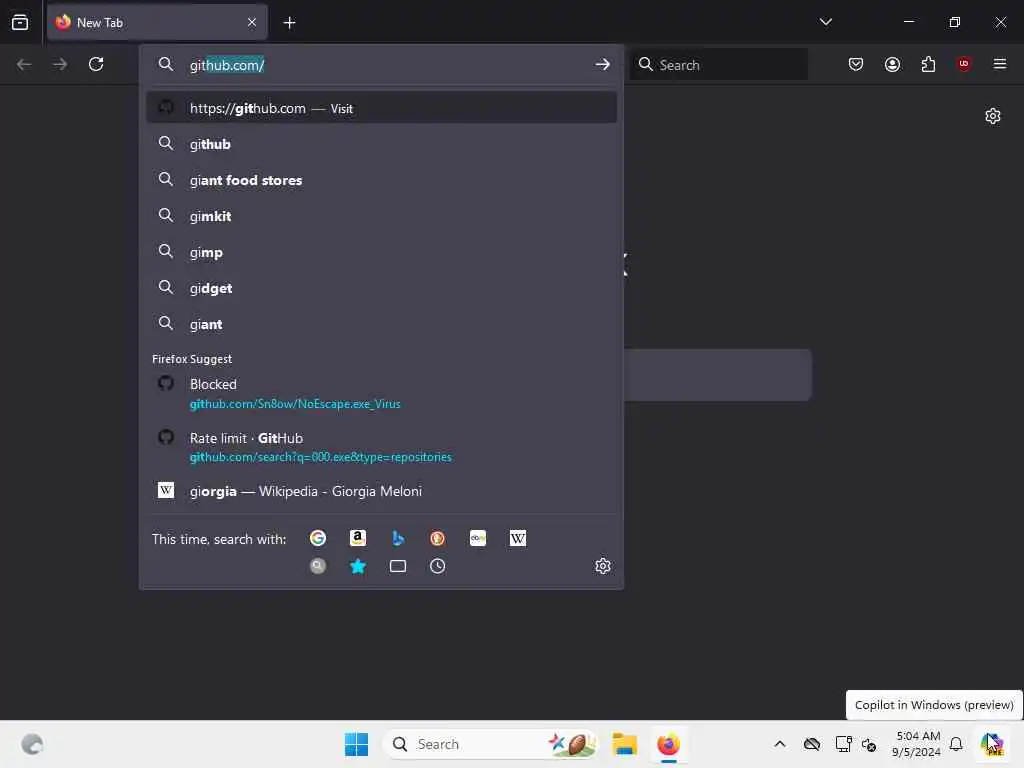Open New Tab personalize gear

tap(993, 116)
